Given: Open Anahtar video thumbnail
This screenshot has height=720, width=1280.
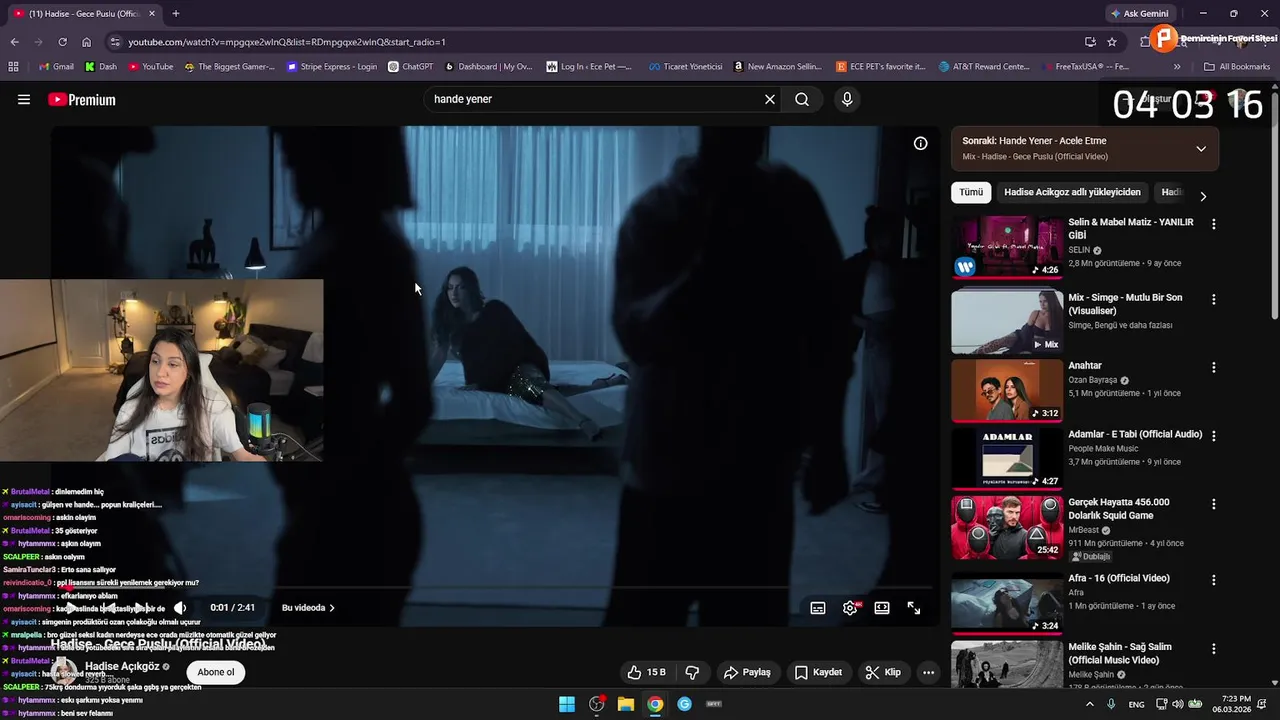Looking at the screenshot, I should tap(1007, 390).
